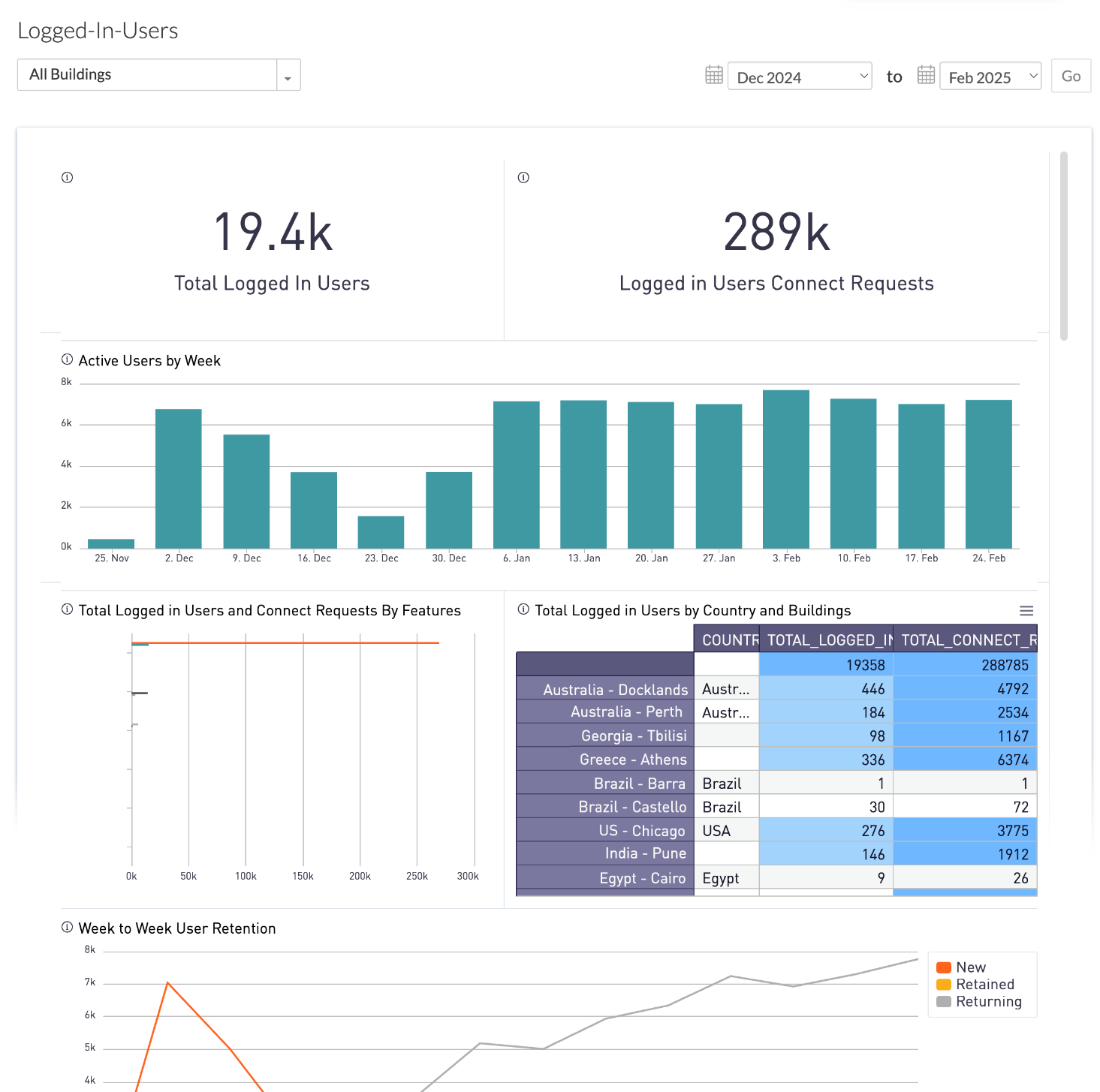Open the Feb 2025 end month dropdown
This screenshot has width=1100, height=1092.
coord(990,77)
